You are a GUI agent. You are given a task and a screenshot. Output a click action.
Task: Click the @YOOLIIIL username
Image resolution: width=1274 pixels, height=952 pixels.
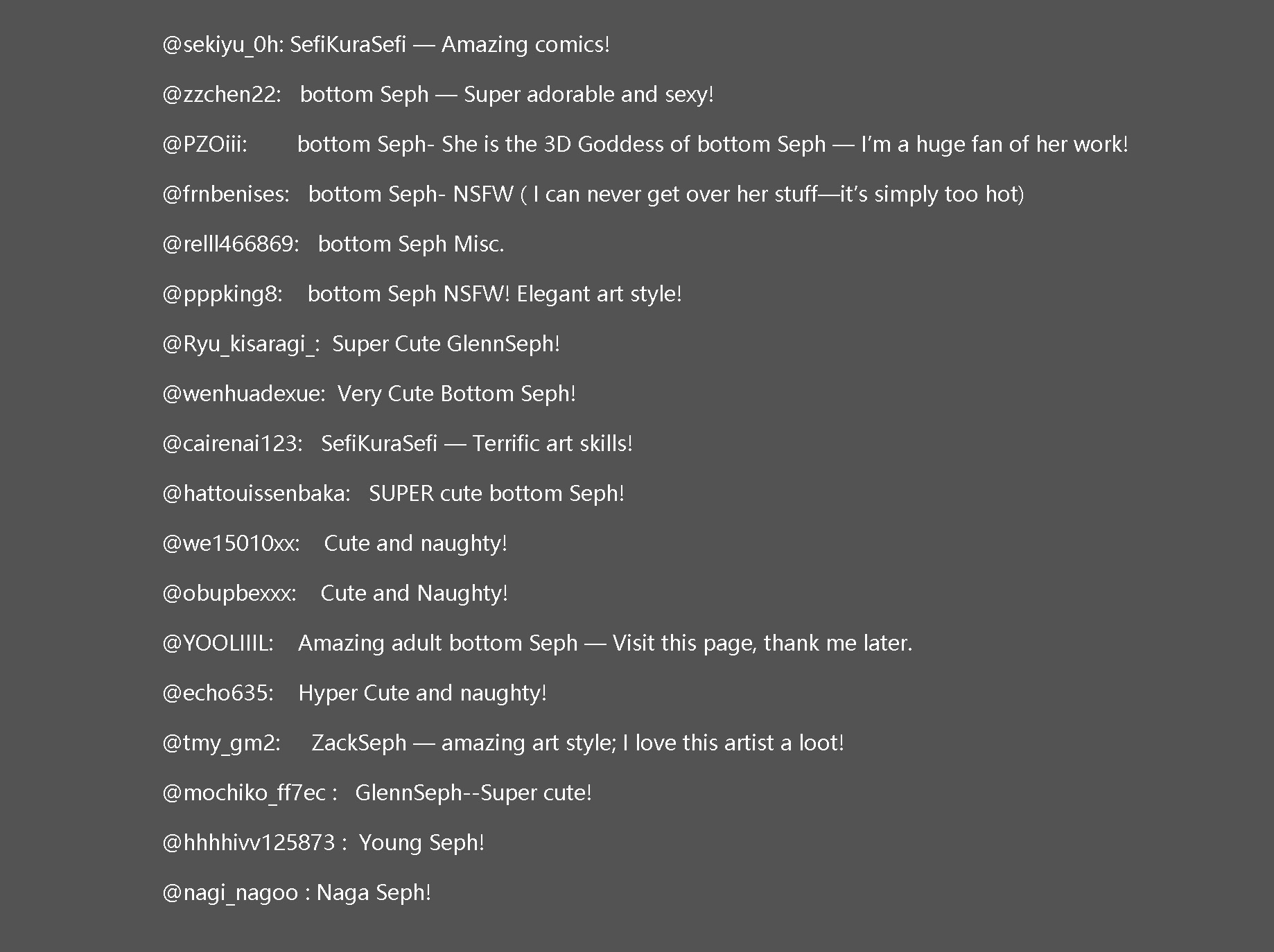217,644
